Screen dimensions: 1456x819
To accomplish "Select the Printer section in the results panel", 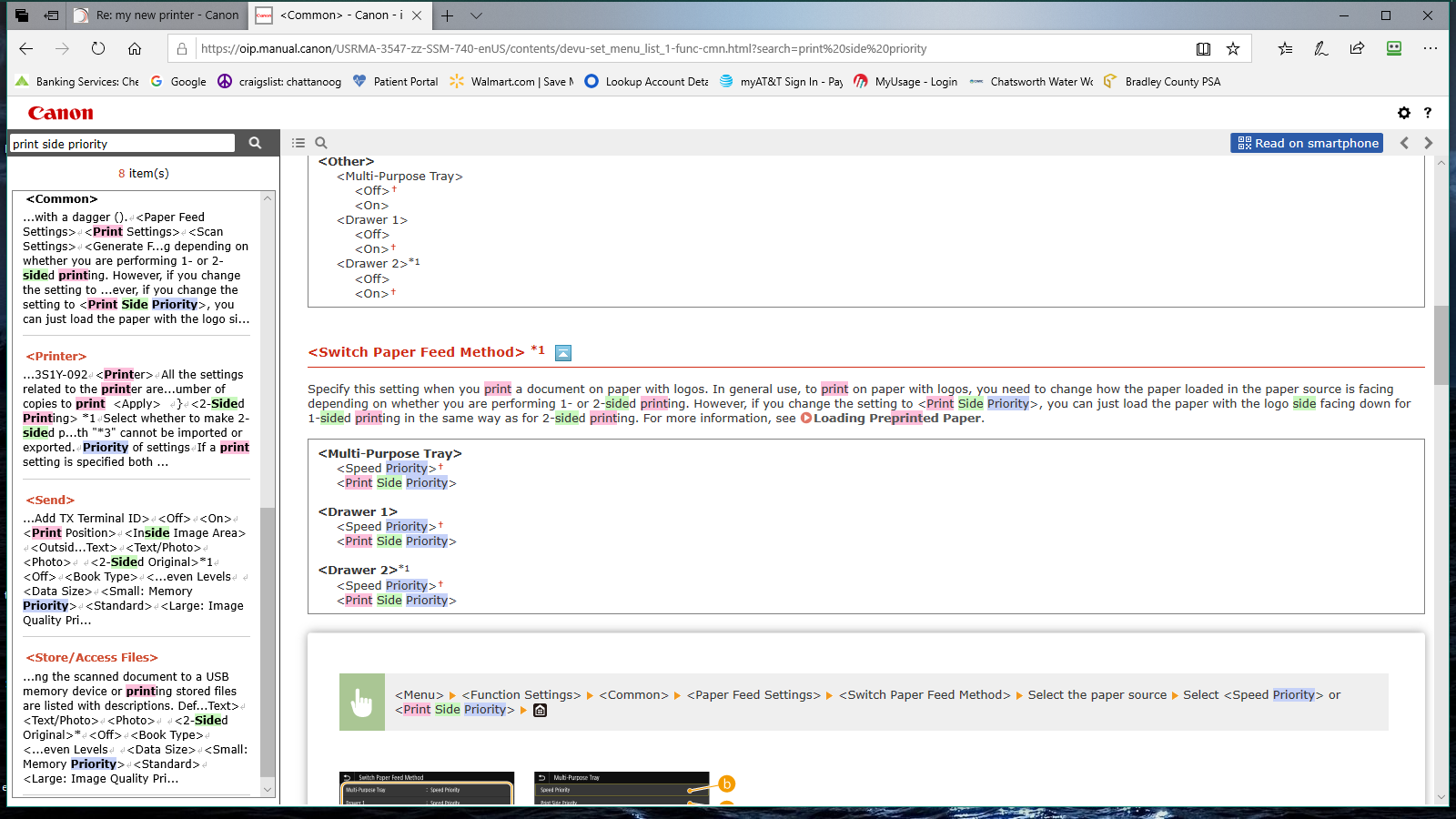I will pyautogui.click(x=56, y=356).
